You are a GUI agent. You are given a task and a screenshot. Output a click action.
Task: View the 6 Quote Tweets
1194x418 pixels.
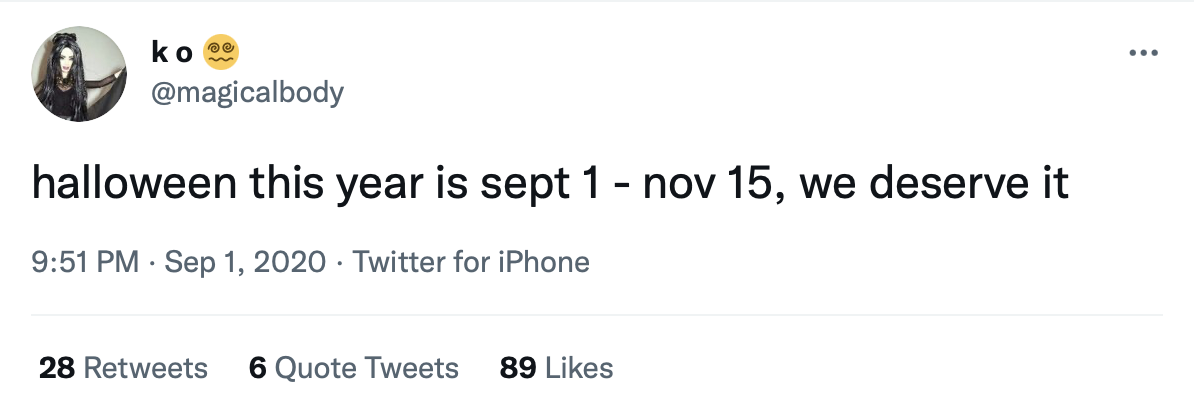[353, 368]
